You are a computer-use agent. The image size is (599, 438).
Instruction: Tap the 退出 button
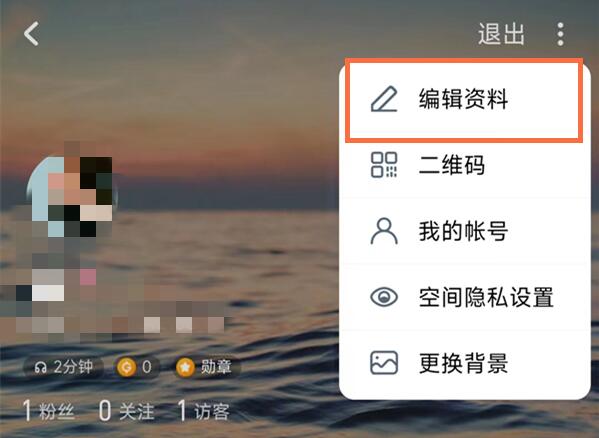(x=501, y=34)
